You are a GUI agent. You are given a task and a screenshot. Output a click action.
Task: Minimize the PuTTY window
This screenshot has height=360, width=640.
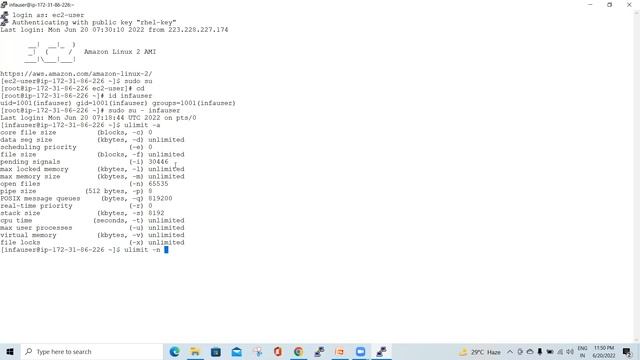(x=590, y=5)
